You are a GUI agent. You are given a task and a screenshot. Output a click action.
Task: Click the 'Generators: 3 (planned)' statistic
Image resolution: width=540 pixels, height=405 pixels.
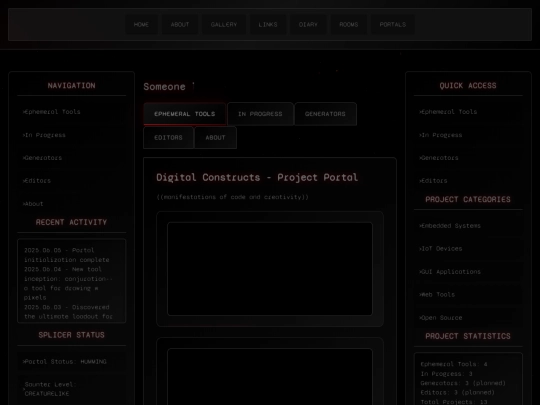click(463, 383)
